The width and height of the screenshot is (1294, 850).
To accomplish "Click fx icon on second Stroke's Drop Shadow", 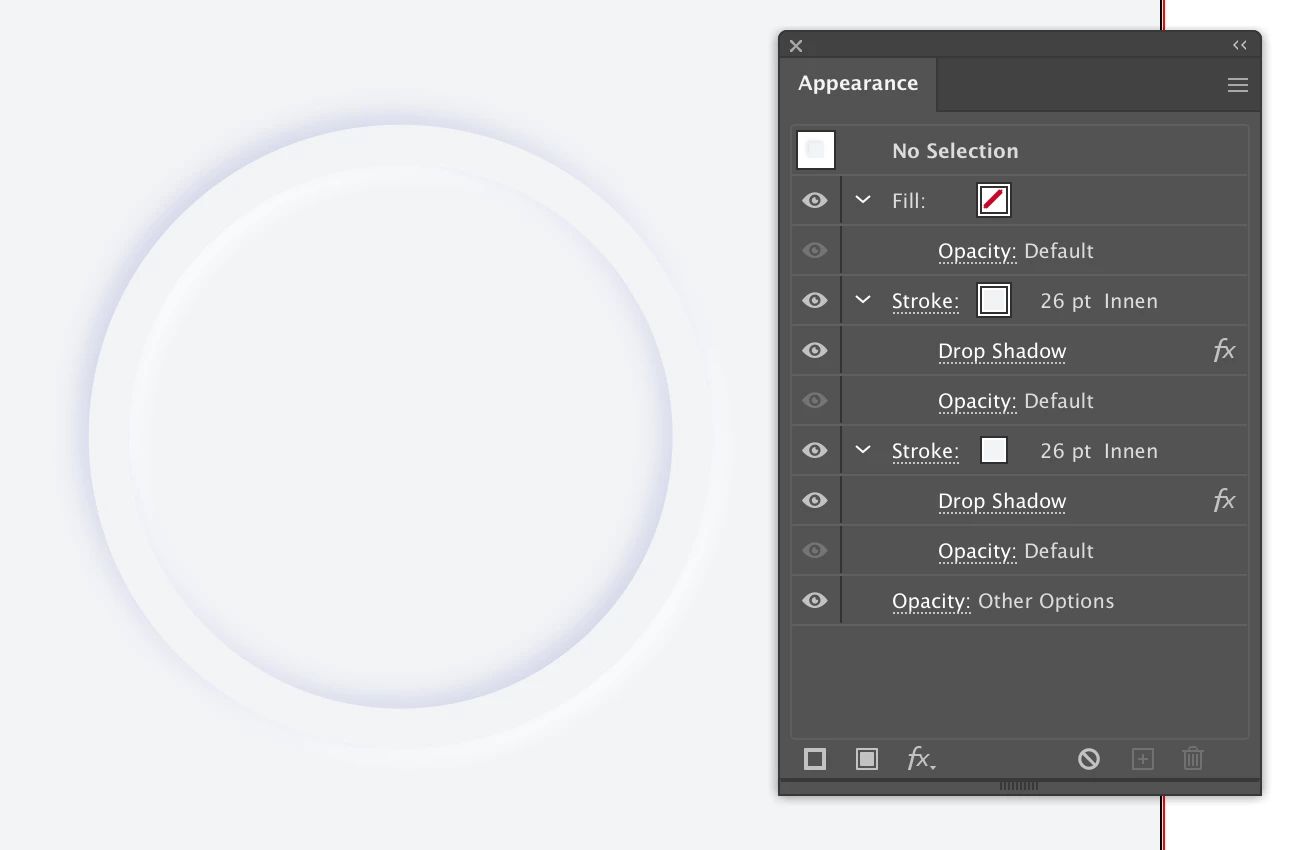I will click(1224, 501).
